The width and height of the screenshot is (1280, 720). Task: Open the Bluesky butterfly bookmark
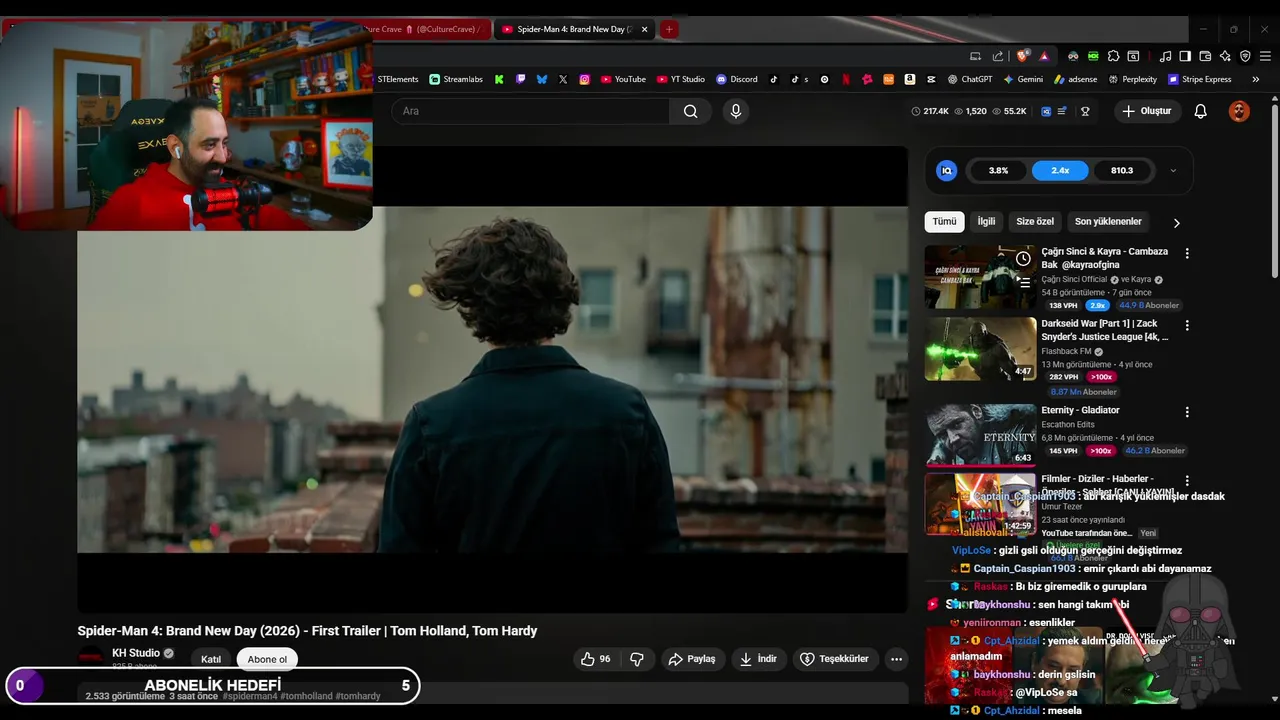(x=542, y=79)
